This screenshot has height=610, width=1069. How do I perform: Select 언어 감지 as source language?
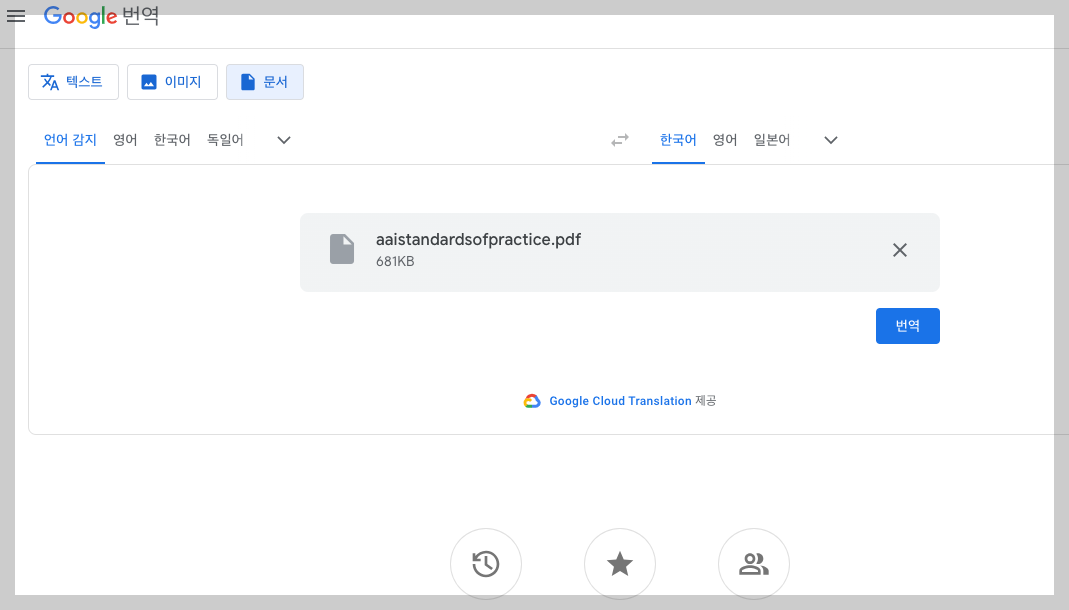tap(70, 140)
